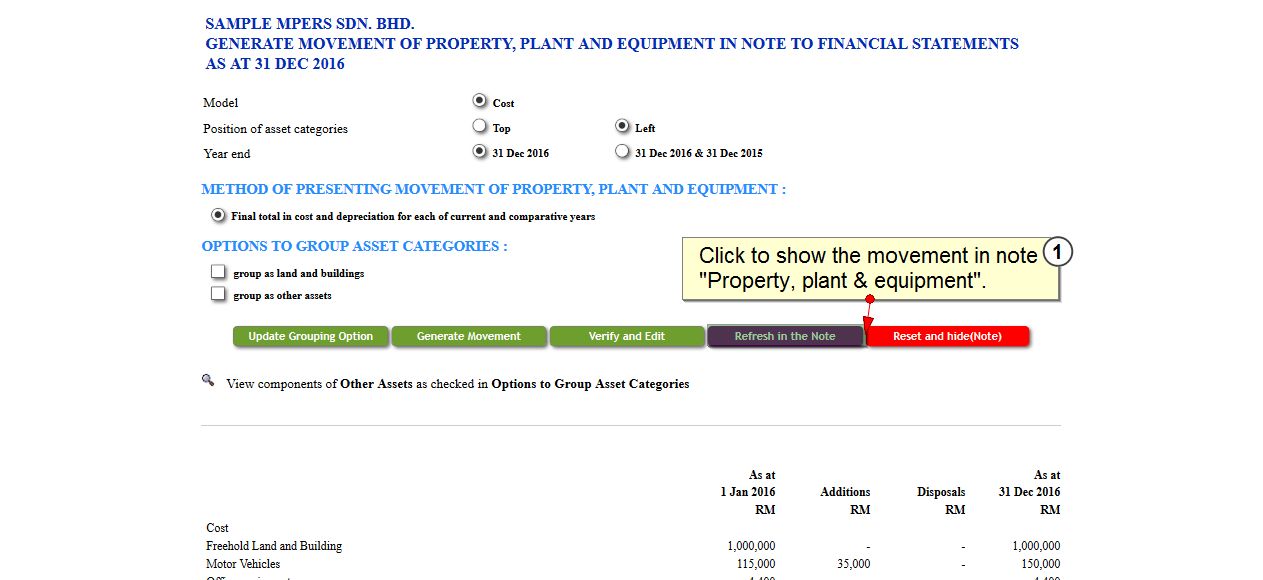Click the numbered step 1 circle badge
The image size is (1263, 580).
point(1057,253)
